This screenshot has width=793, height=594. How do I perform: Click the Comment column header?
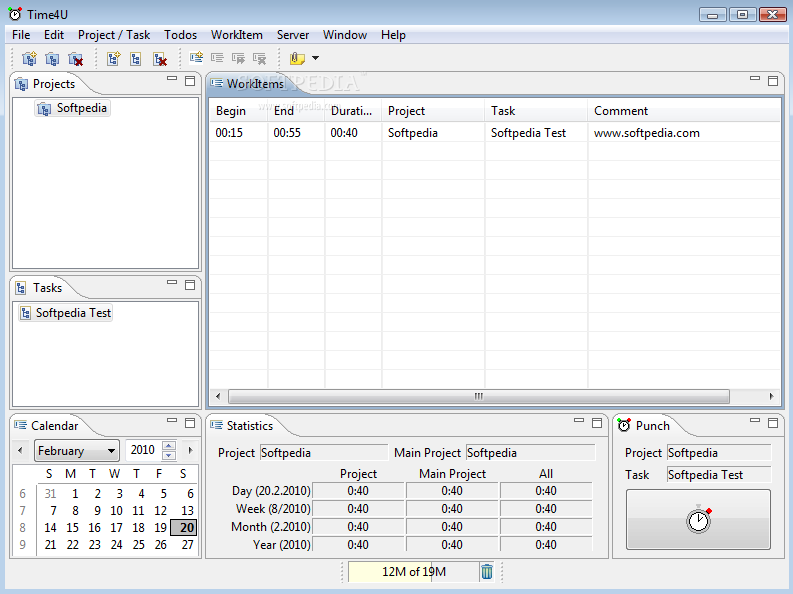click(684, 111)
